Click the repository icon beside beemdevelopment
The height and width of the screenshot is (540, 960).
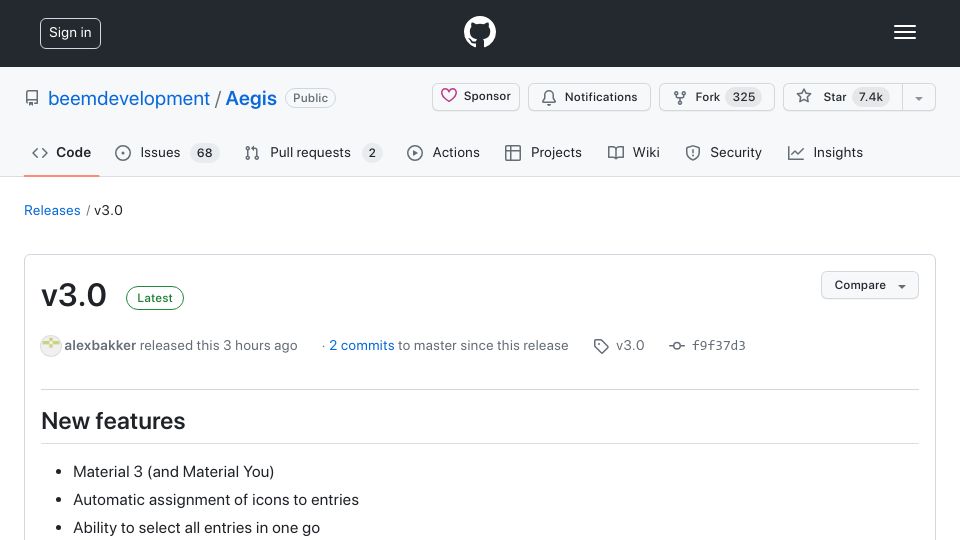[32, 98]
